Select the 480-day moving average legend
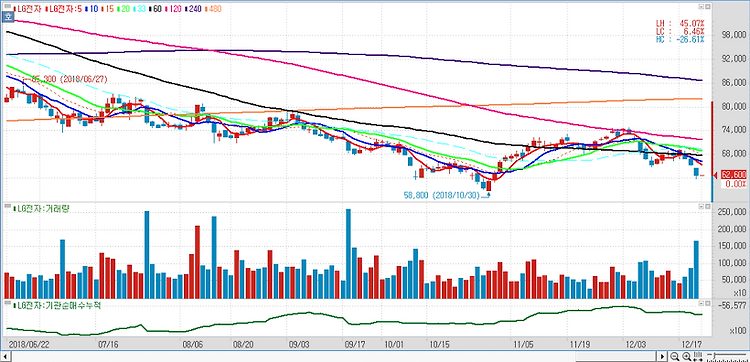 coord(213,9)
